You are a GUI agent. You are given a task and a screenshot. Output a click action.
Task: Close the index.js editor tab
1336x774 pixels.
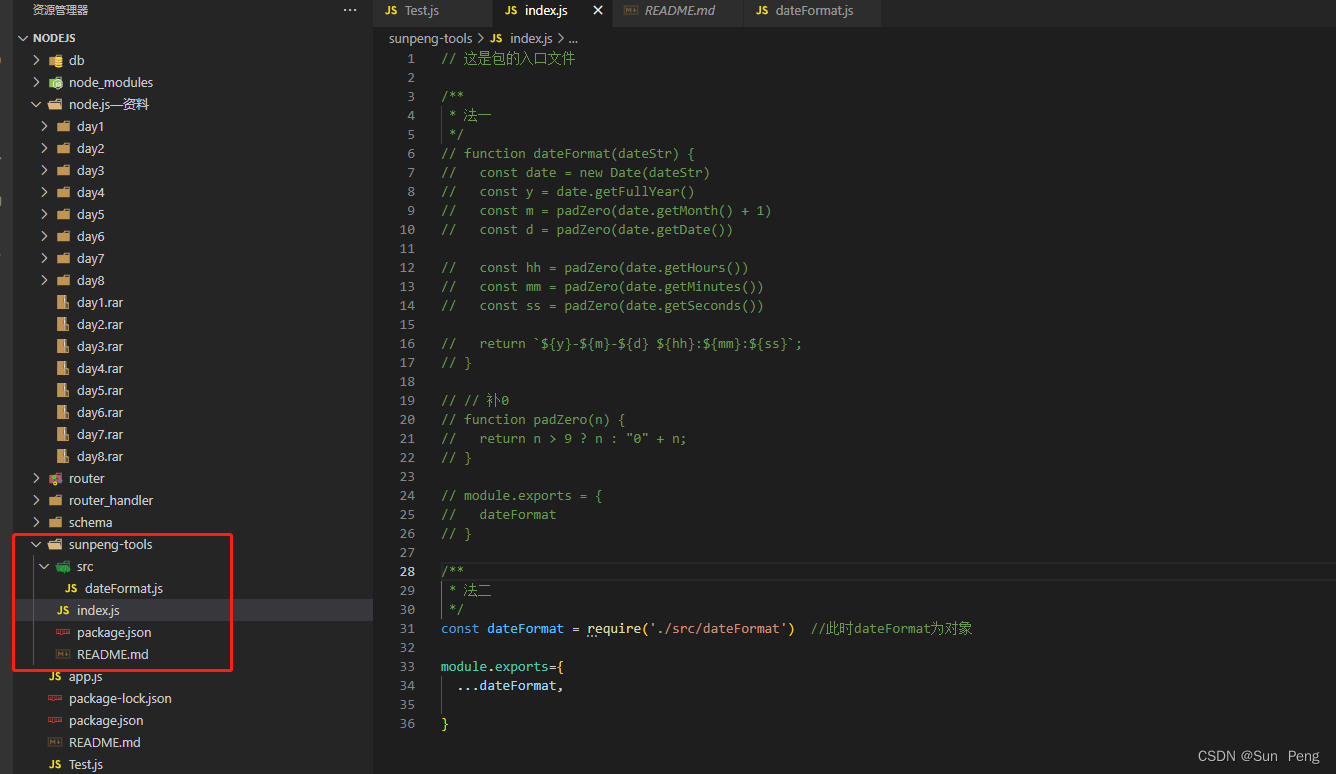(x=598, y=10)
